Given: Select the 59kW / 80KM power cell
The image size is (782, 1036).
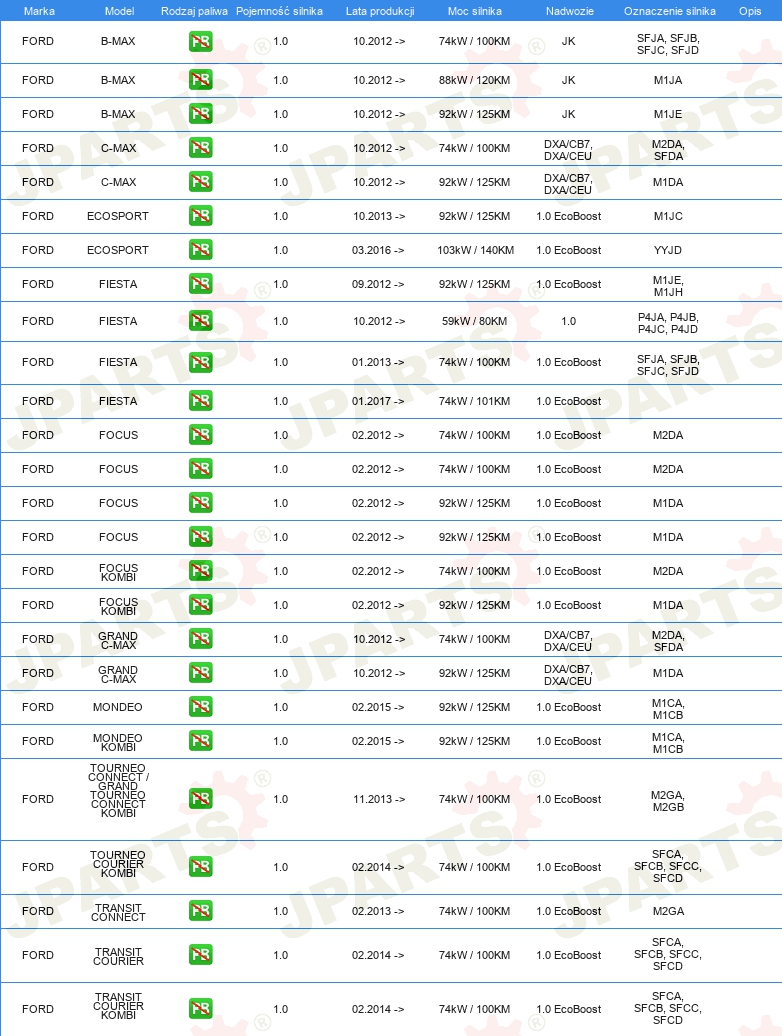Looking at the screenshot, I should click(x=474, y=321).
